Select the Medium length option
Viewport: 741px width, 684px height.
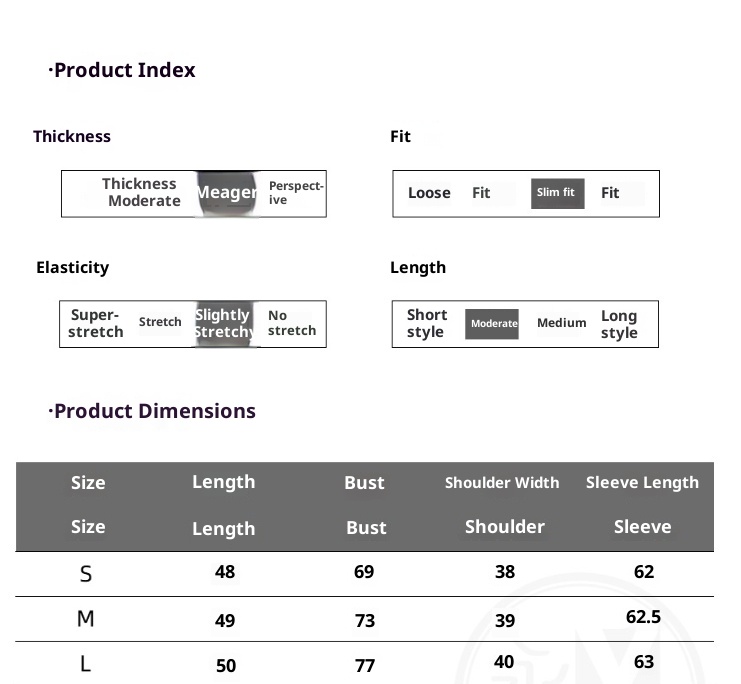click(x=561, y=323)
